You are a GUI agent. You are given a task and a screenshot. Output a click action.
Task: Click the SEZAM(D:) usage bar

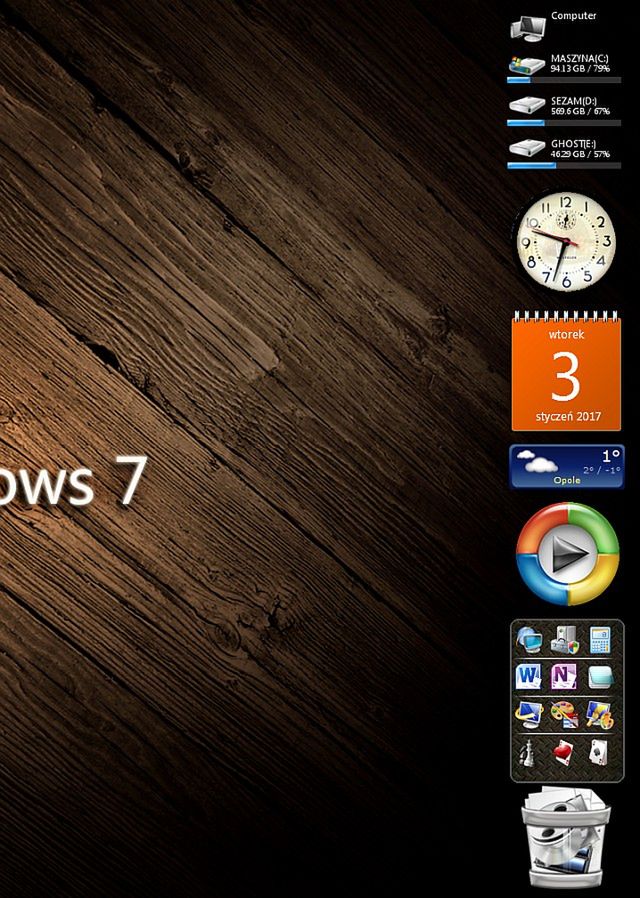coord(564,123)
